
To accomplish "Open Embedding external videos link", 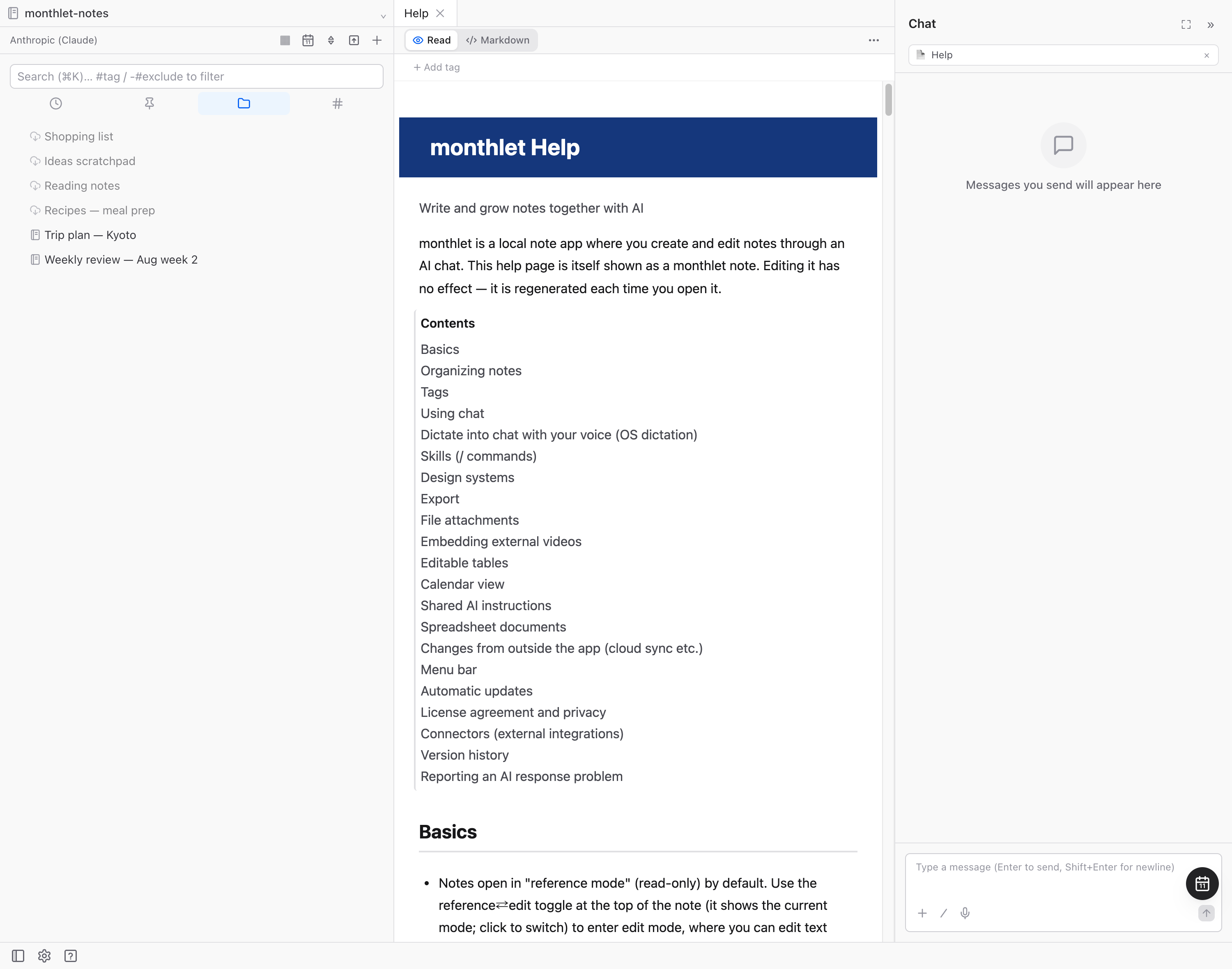I will [x=501, y=542].
